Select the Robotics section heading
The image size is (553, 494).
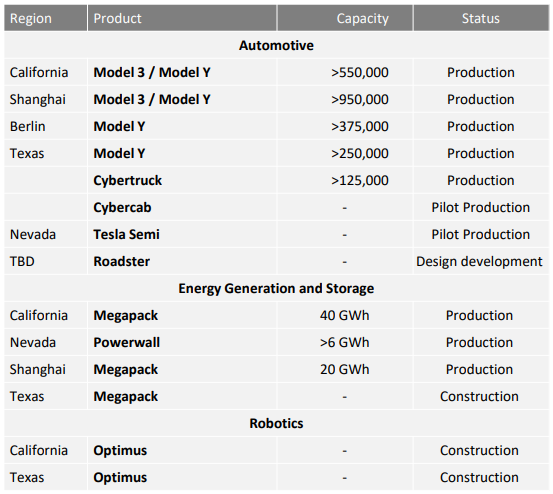276,423
